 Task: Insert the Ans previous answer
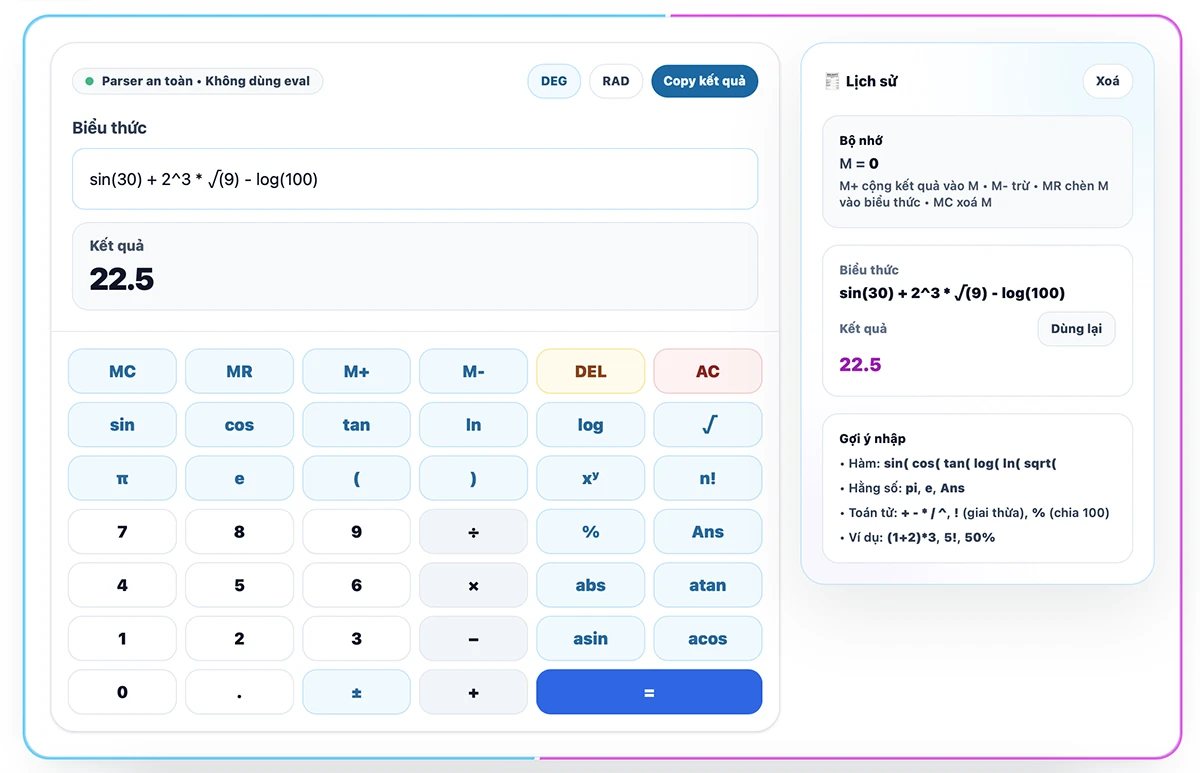click(707, 531)
